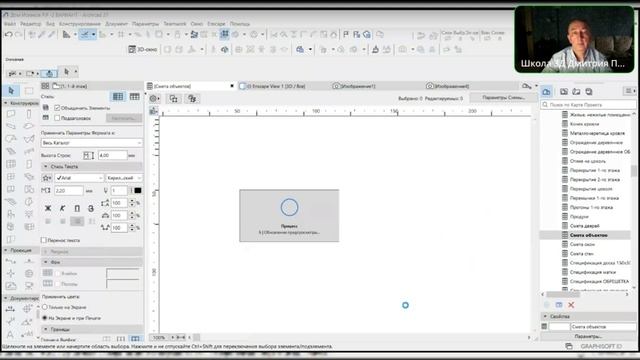Toggle Подзаголовок checkbox
The image size is (640, 360).
57,118
